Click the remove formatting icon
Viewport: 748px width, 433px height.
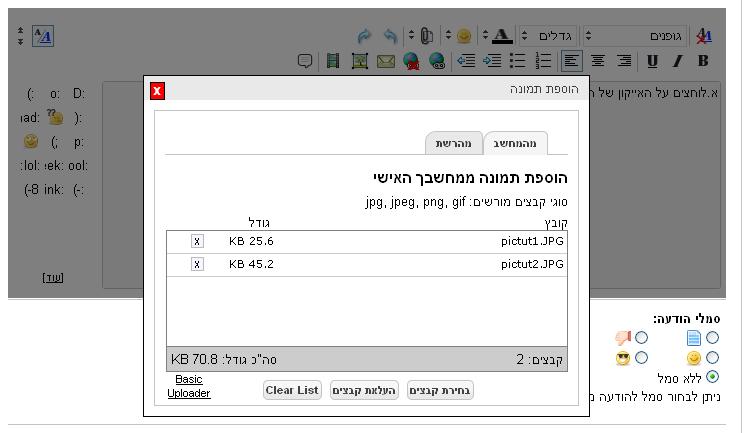click(x=704, y=36)
